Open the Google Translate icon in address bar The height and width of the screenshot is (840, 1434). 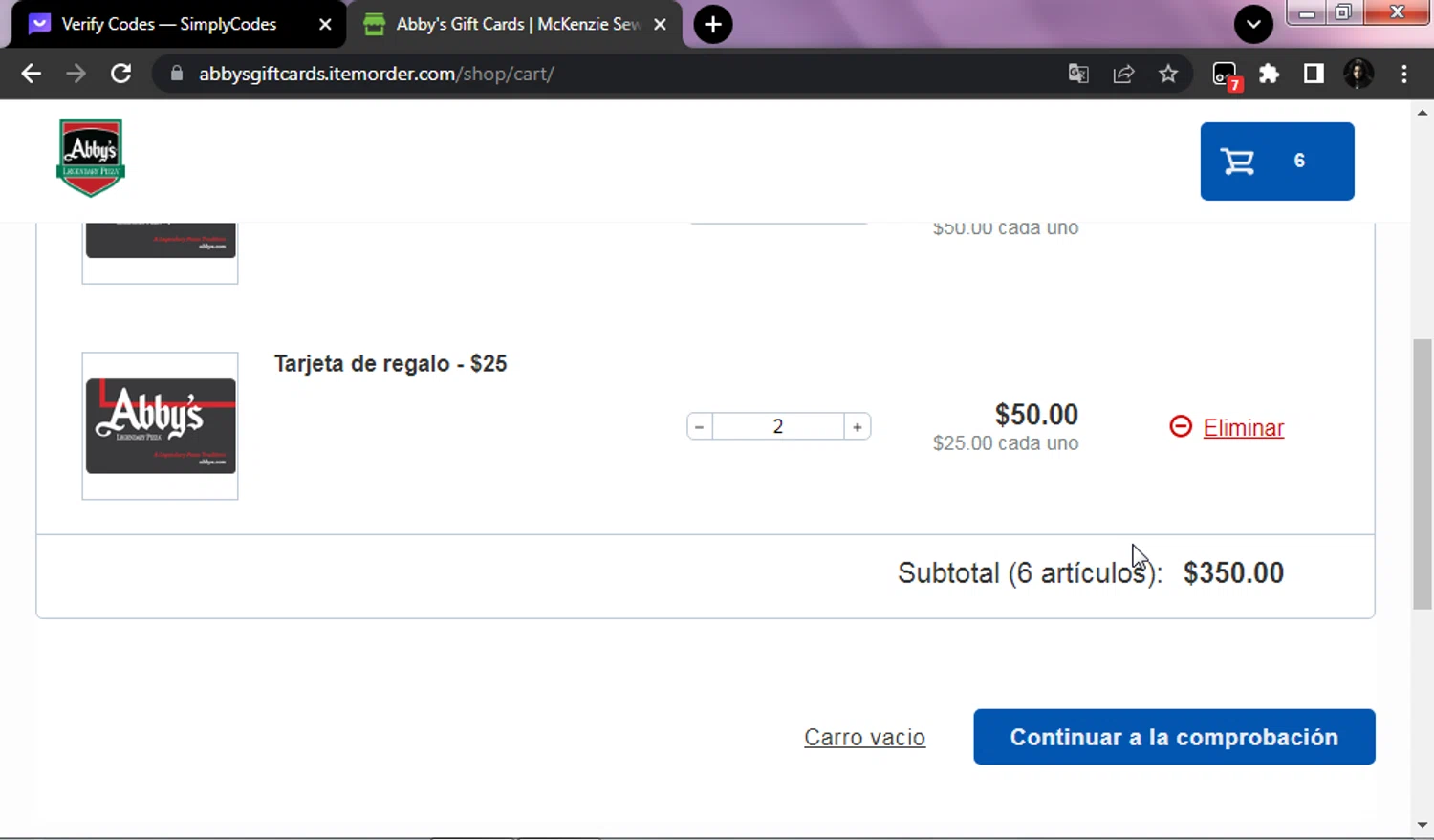(1078, 74)
